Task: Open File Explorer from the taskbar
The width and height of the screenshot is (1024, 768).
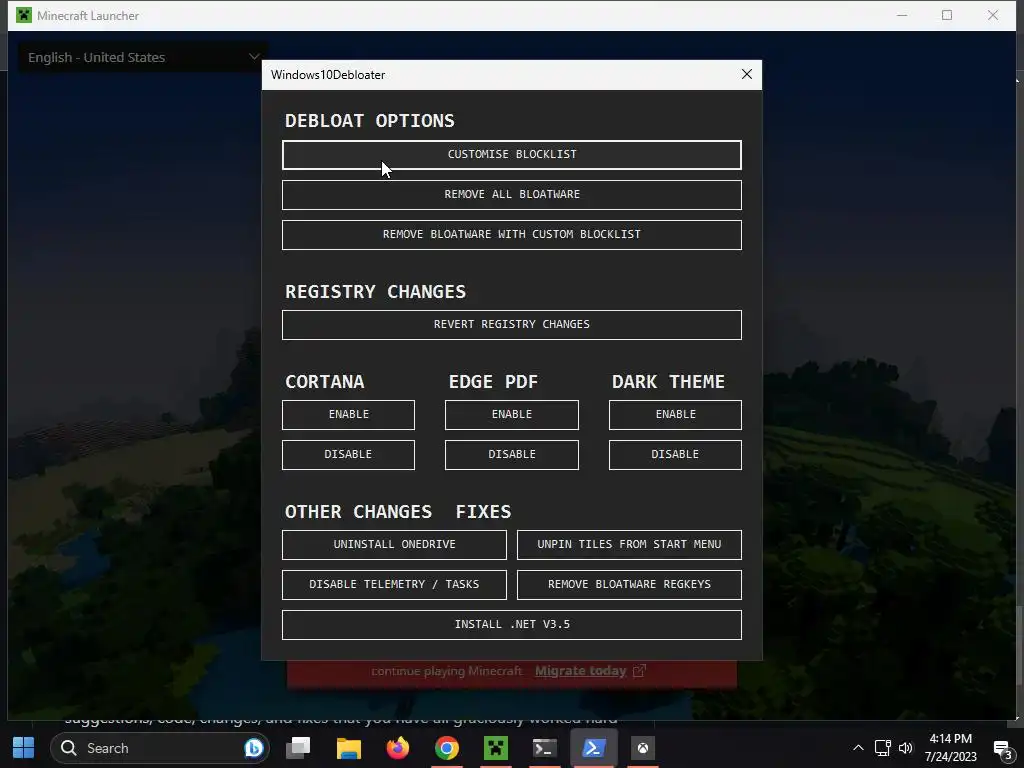Action: (x=349, y=748)
